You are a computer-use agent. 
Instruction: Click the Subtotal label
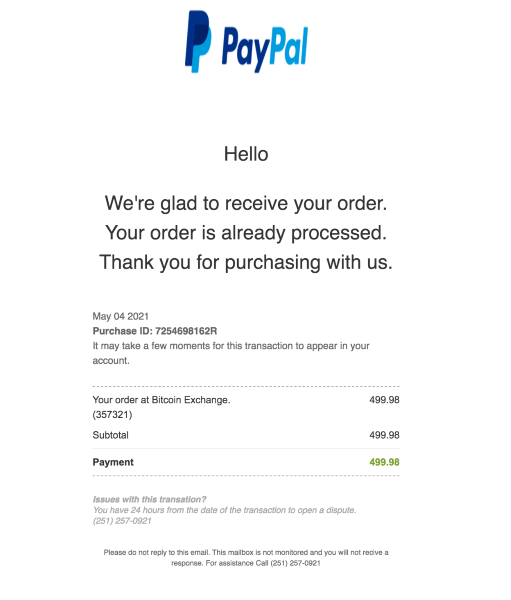pyautogui.click(x=111, y=435)
